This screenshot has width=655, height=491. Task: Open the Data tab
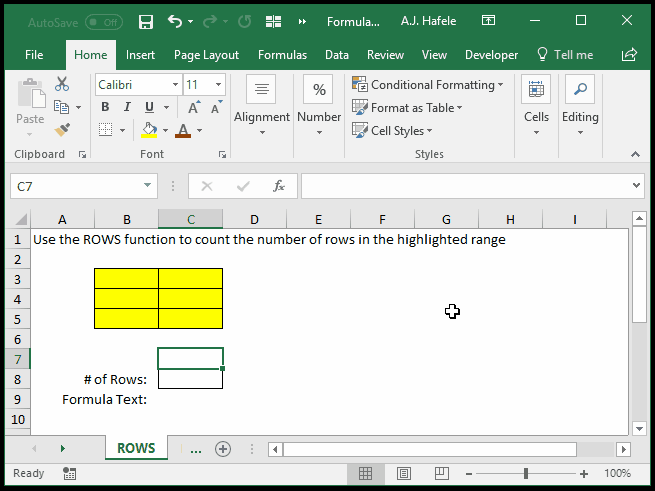(337, 55)
